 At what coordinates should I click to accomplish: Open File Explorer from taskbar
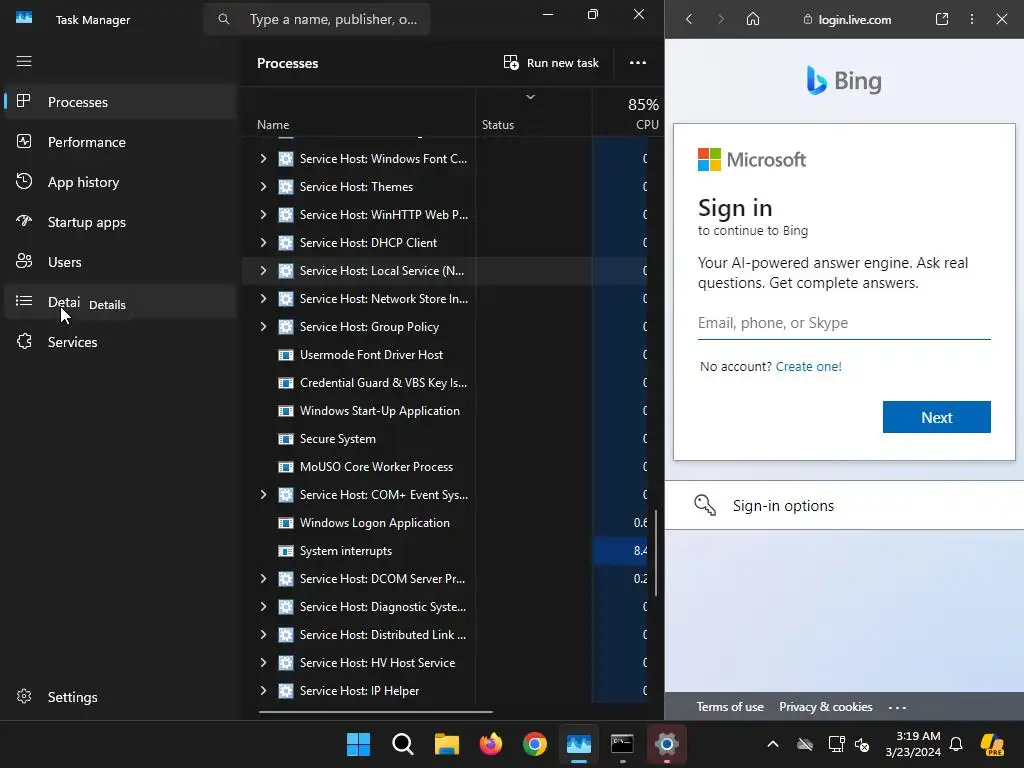tap(447, 744)
